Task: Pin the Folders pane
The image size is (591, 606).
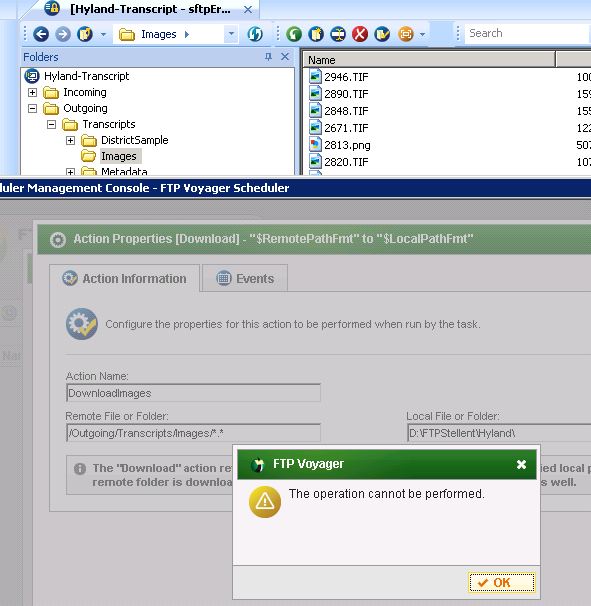Action: point(268,57)
